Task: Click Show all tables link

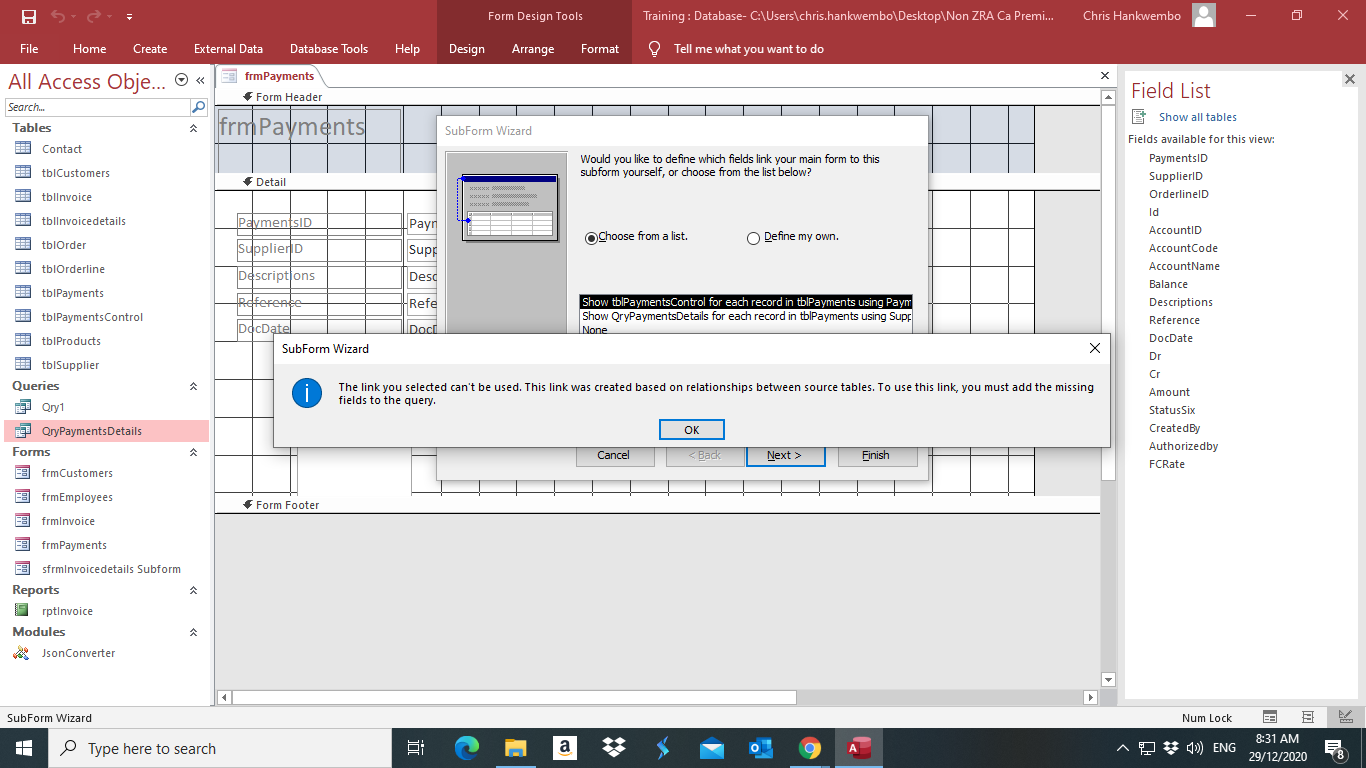Action: tap(1198, 117)
